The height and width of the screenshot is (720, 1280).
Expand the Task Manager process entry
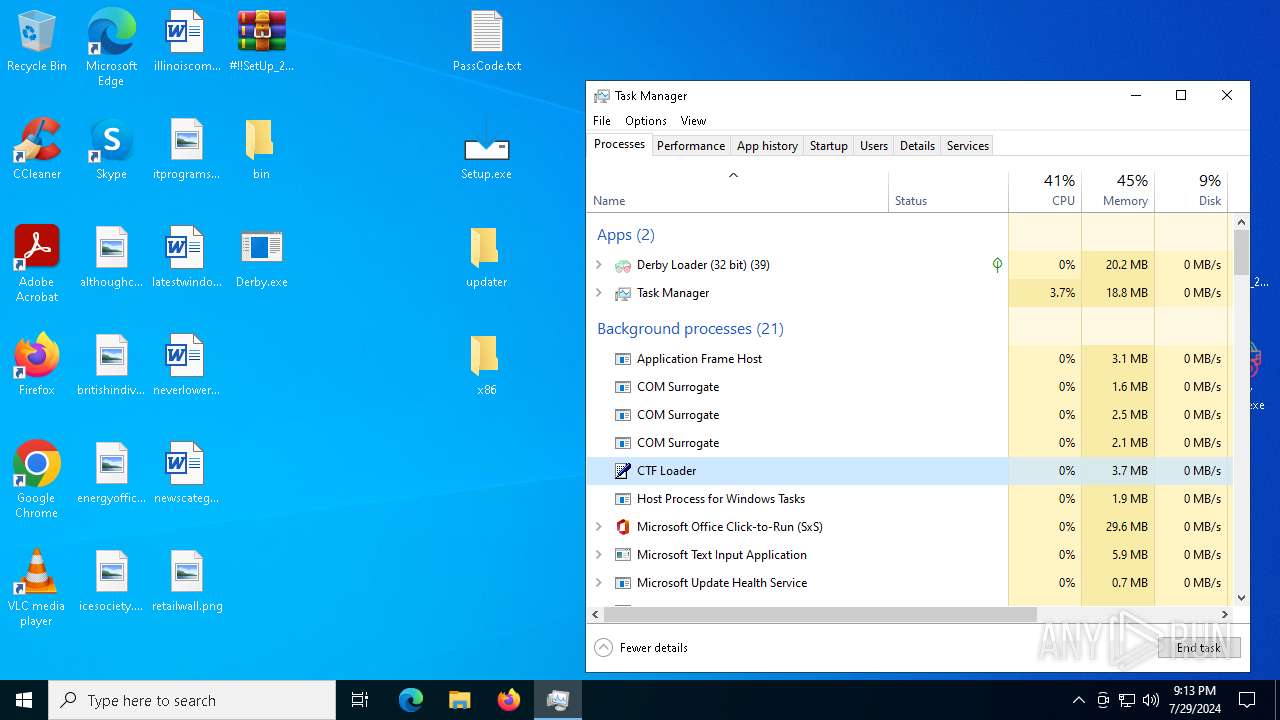599,293
